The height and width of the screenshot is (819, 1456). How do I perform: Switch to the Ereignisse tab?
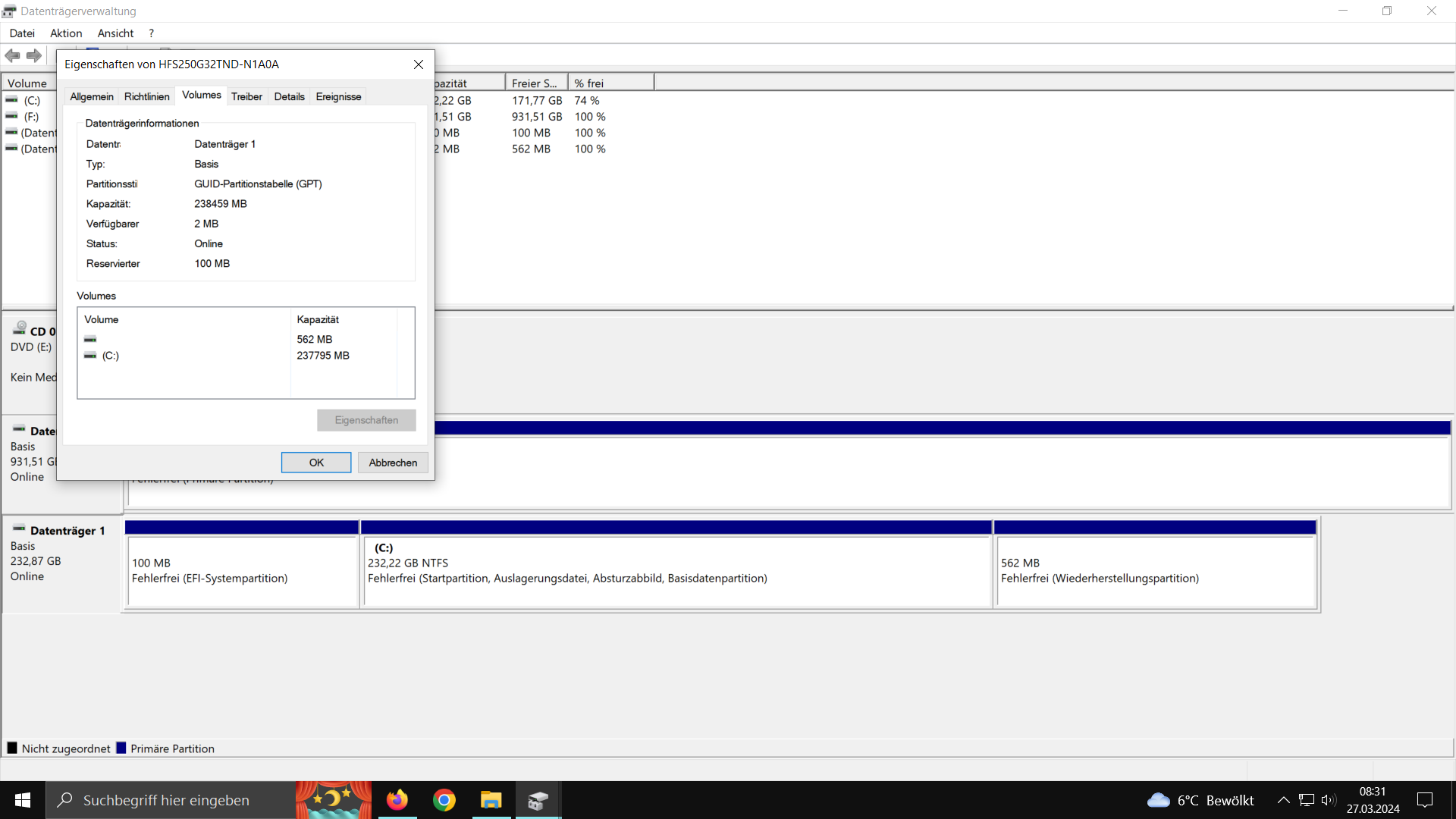pyautogui.click(x=338, y=96)
